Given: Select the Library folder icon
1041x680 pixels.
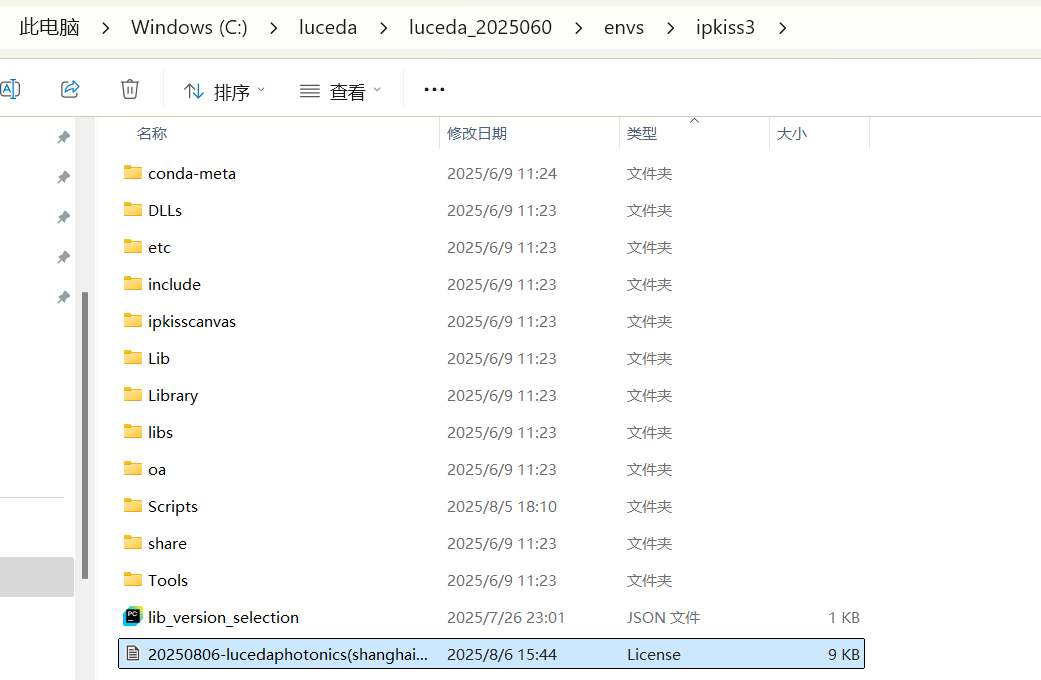Looking at the screenshot, I should (x=133, y=395).
